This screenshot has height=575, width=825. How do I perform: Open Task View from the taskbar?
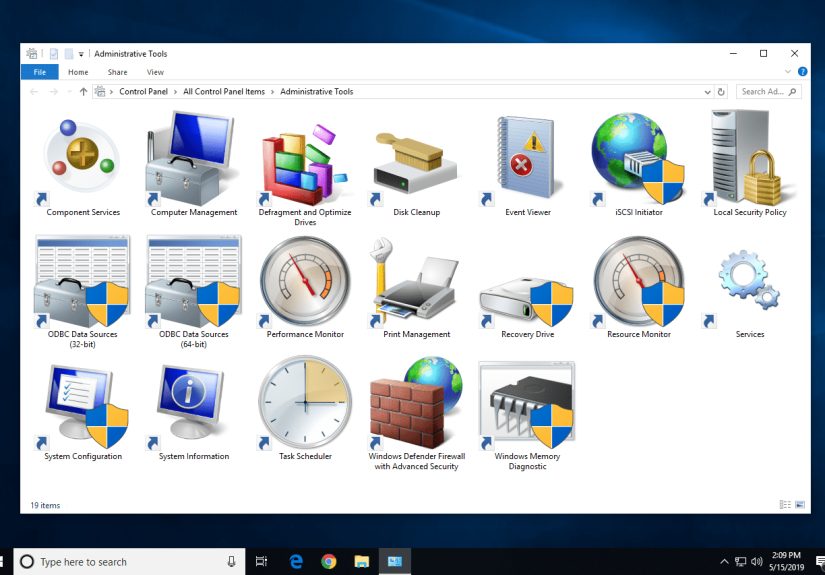261,562
